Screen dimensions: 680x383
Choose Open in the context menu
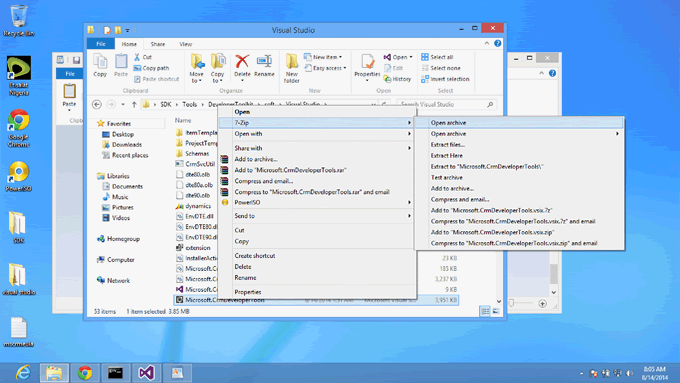pos(317,111)
